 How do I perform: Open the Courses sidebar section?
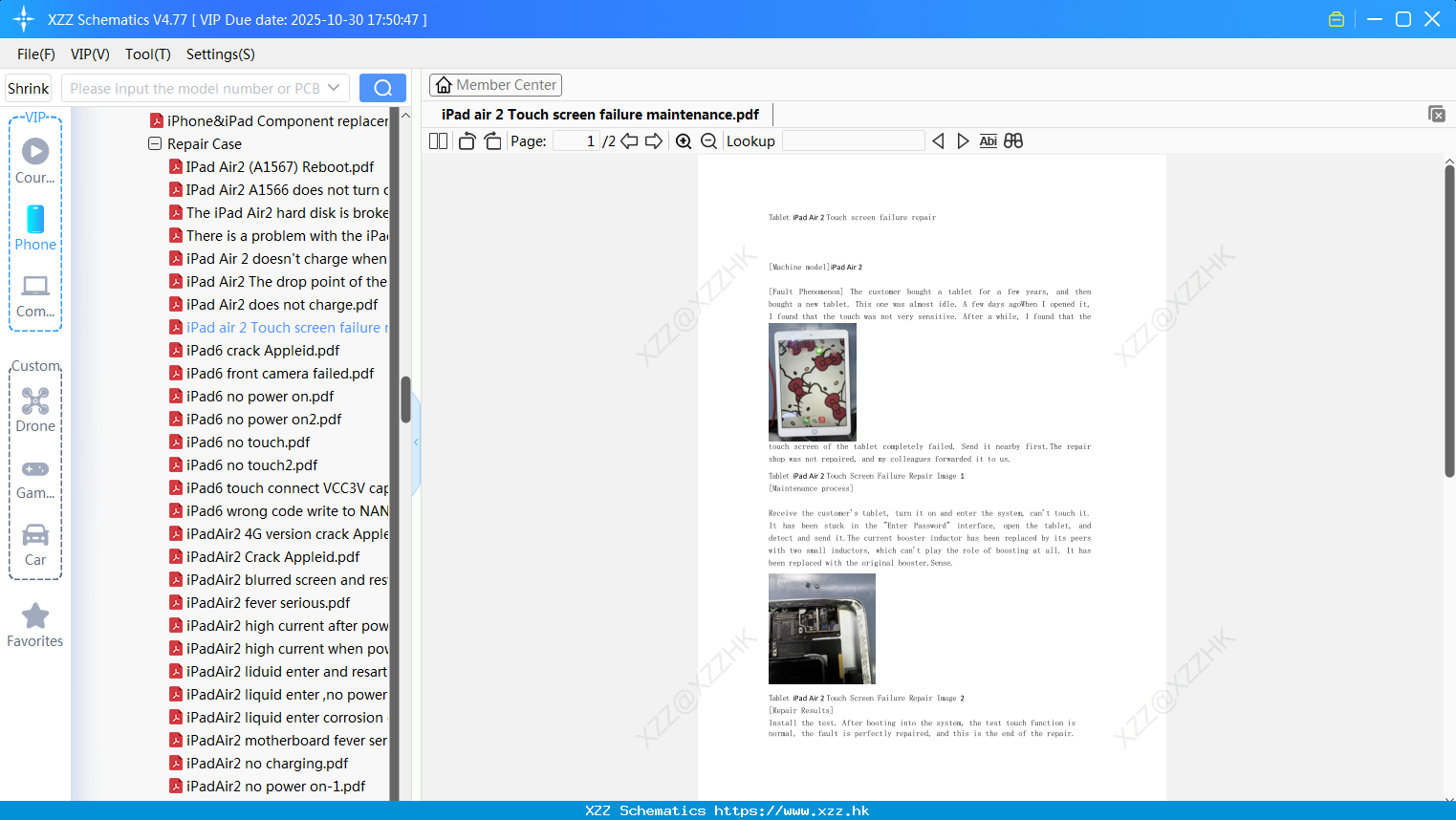(x=35, y=161)
